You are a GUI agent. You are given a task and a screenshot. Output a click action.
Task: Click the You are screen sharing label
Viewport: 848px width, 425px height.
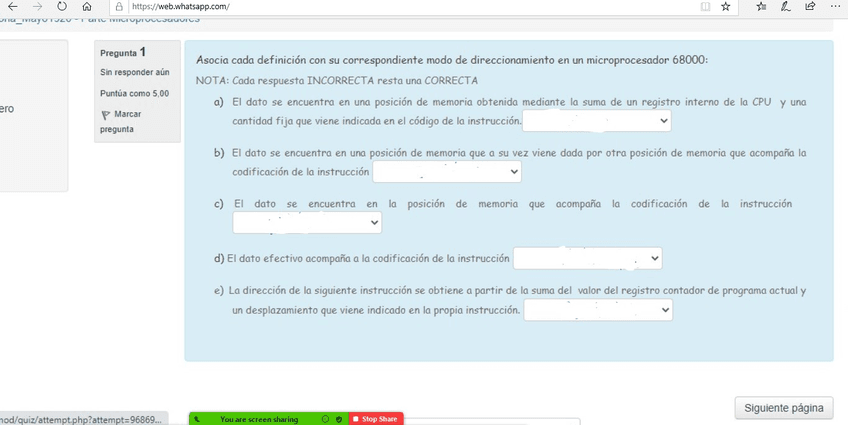(259, 419)
